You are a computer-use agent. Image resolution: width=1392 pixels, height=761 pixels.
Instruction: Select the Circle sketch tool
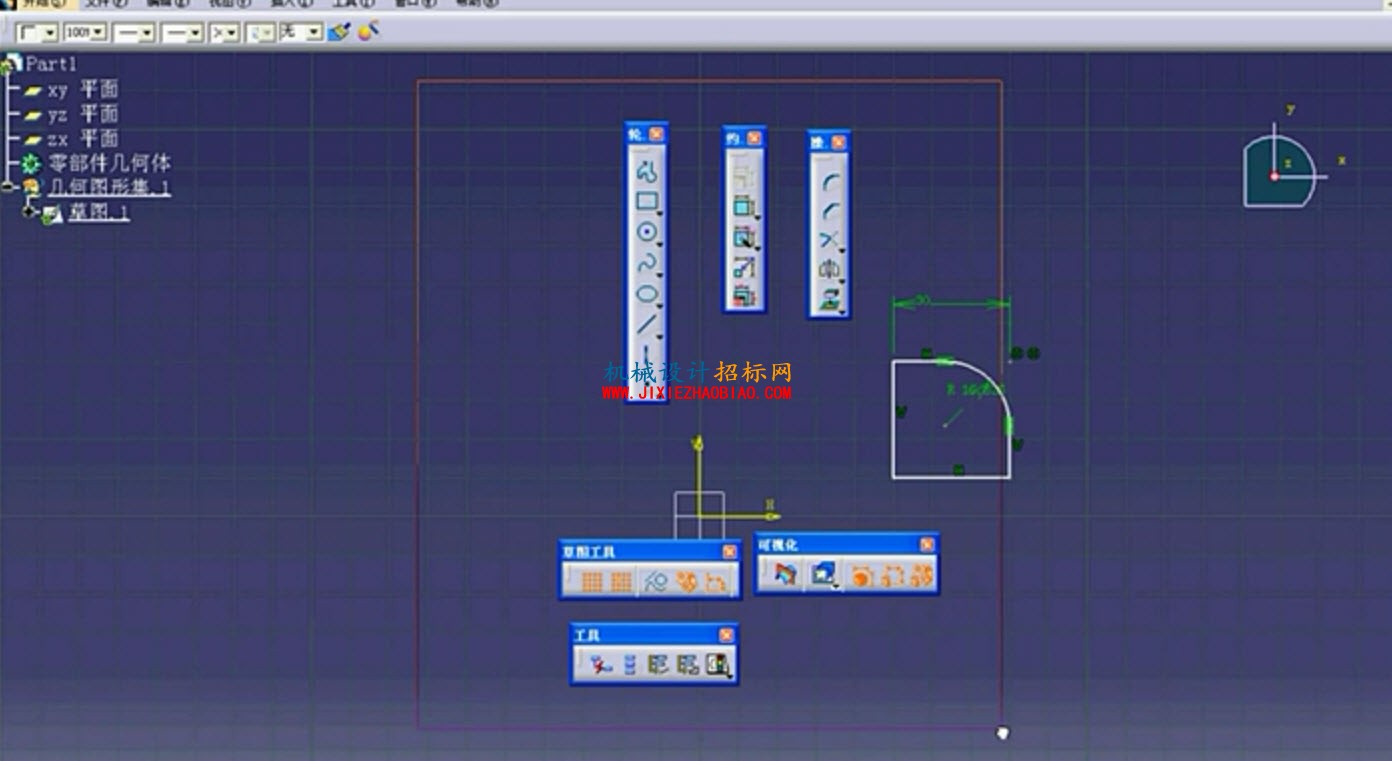647,232
